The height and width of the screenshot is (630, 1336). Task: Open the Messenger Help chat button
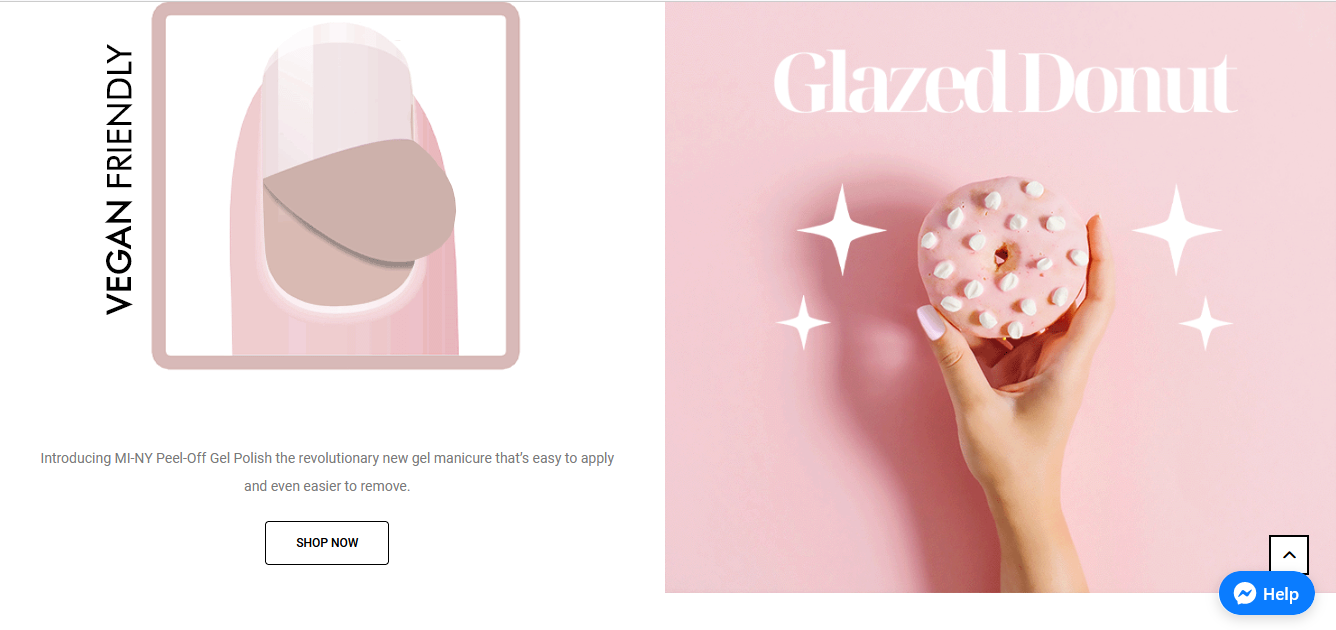point(1267,594)
